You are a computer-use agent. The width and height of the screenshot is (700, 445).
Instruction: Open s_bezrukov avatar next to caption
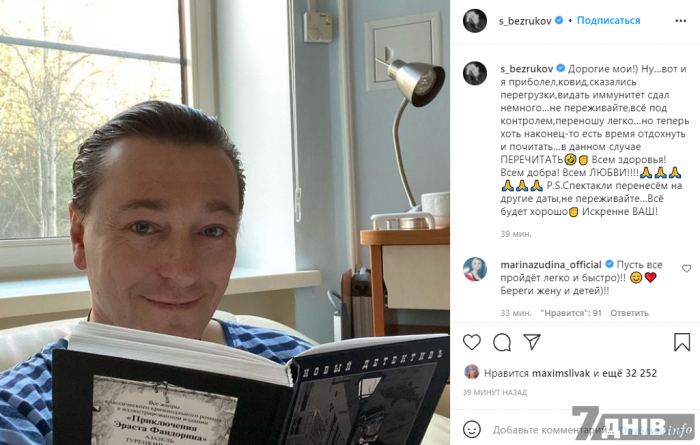[x=475, y=73]
